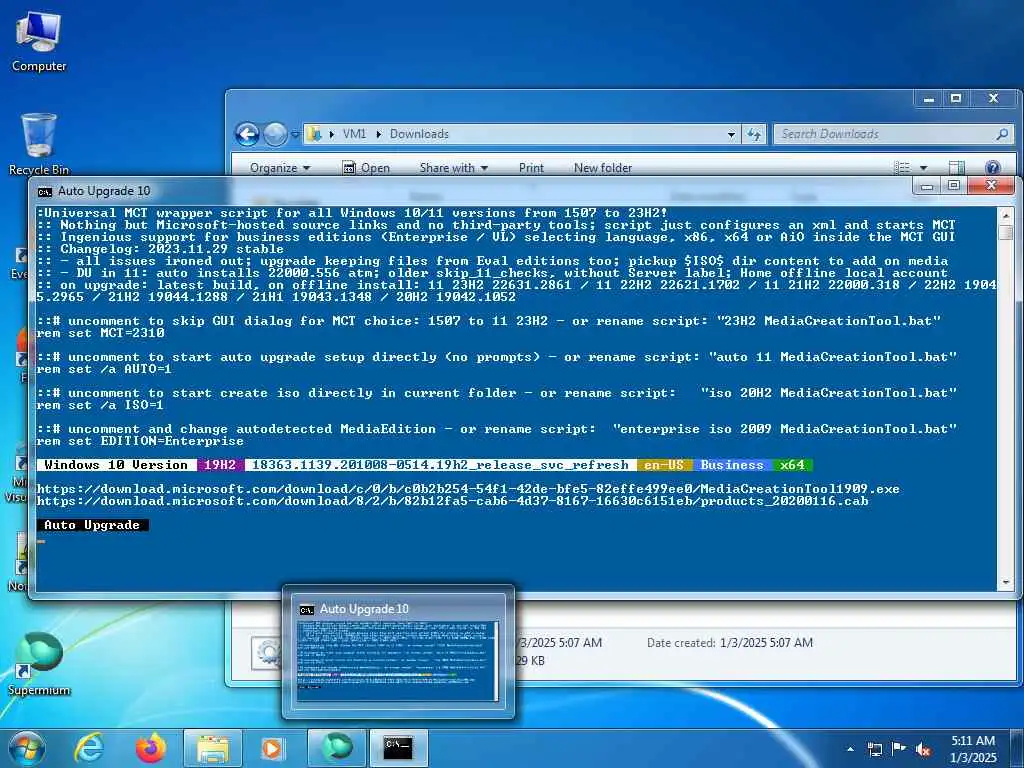
Task: Switch to Windows Explorer taskbar button
Action: pos(212,748)
